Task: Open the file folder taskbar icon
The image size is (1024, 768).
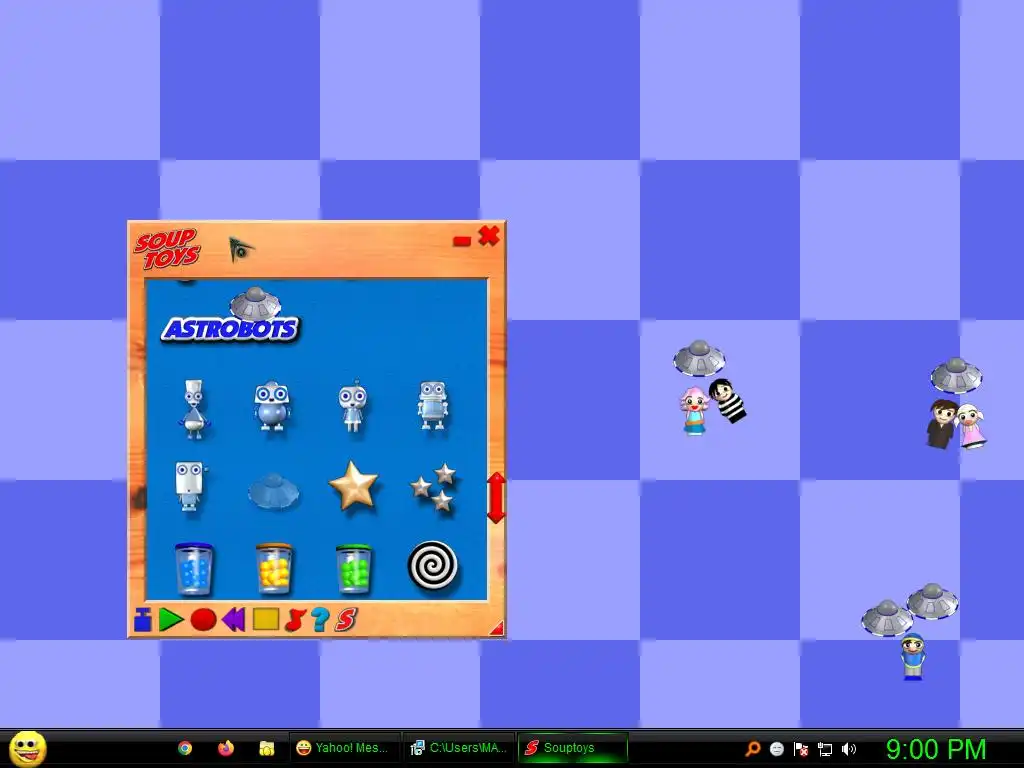Action: click(266, 748)
